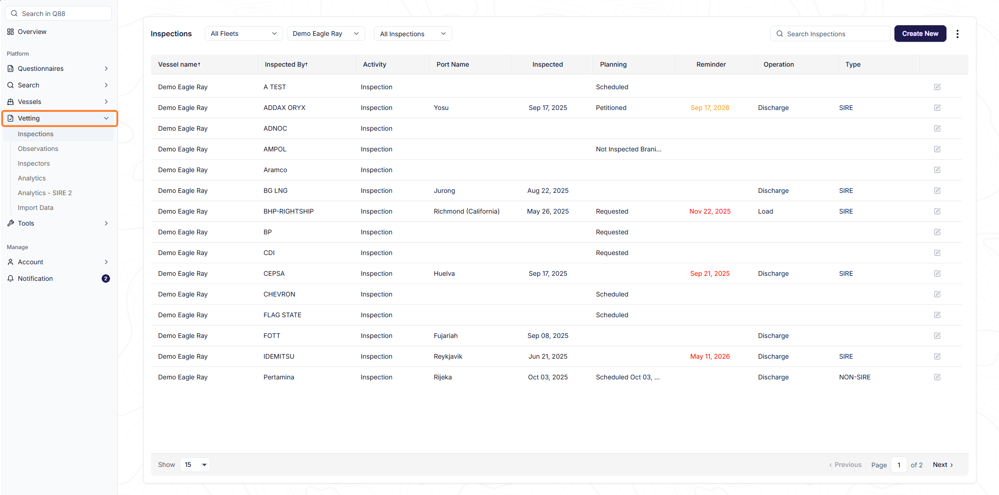Screen dimensions: 999x495
Task: Change the Show rows-per-page dropdown
Action: pyautogui.click(x=195, y=465)
